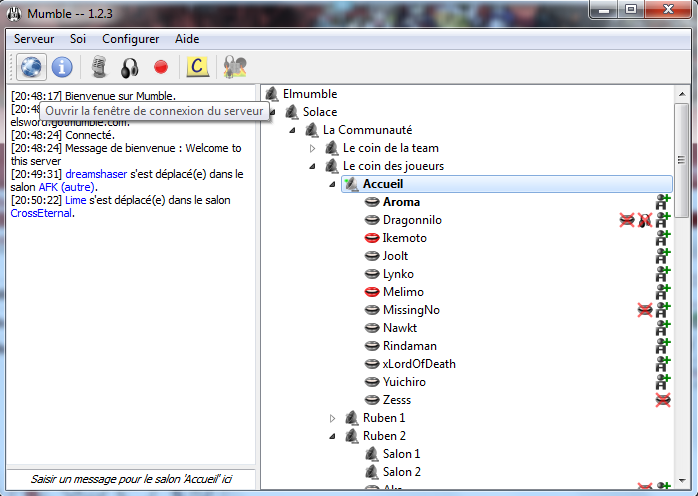The height and width of the screenshot is (496, 698).
Task: Expand Le coin de la team channel
Action: tap(312, 148)
